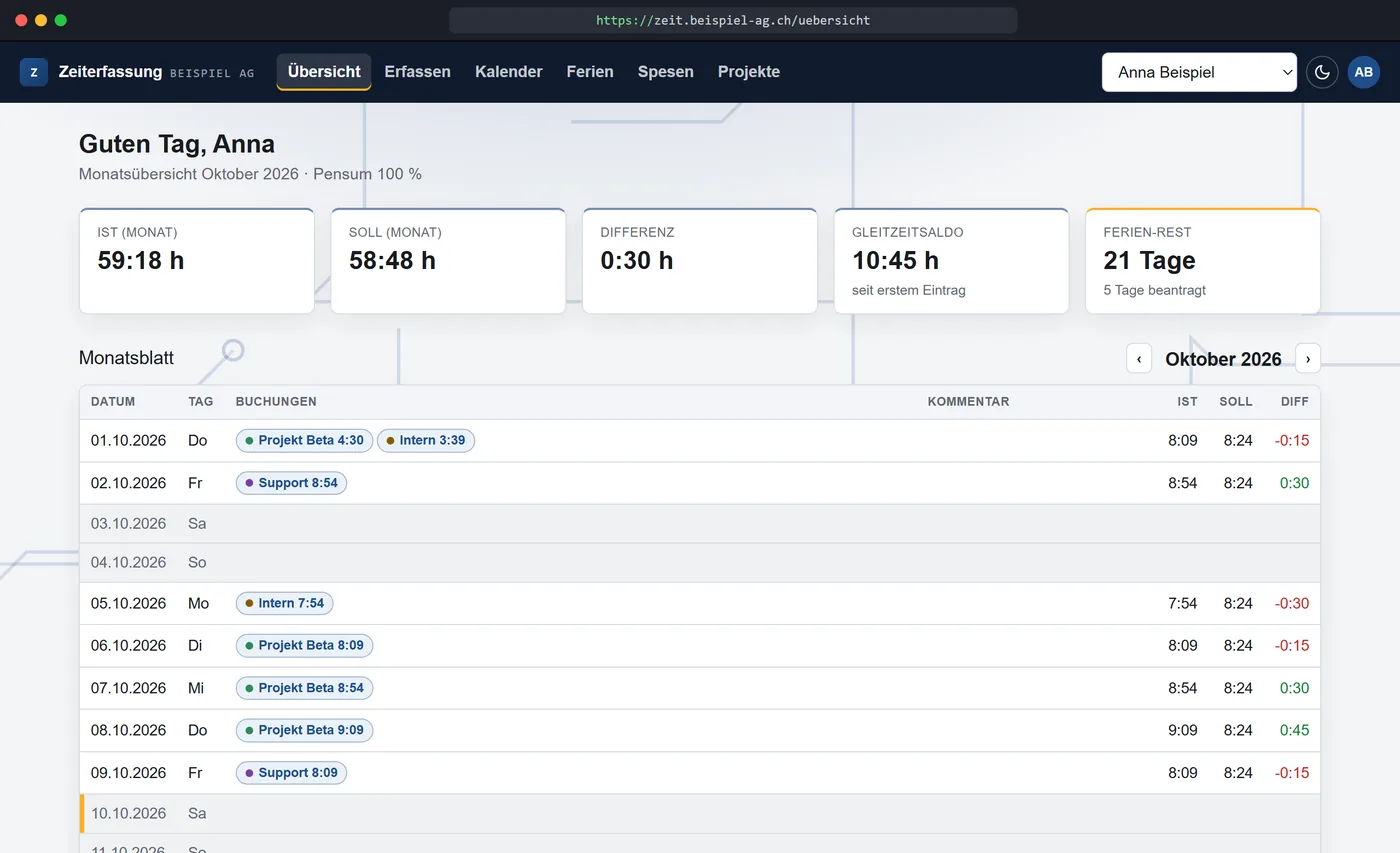Screen dimensions: 1400x853
Task: Click the Kommentar column header
Action: tap(968, 402)
